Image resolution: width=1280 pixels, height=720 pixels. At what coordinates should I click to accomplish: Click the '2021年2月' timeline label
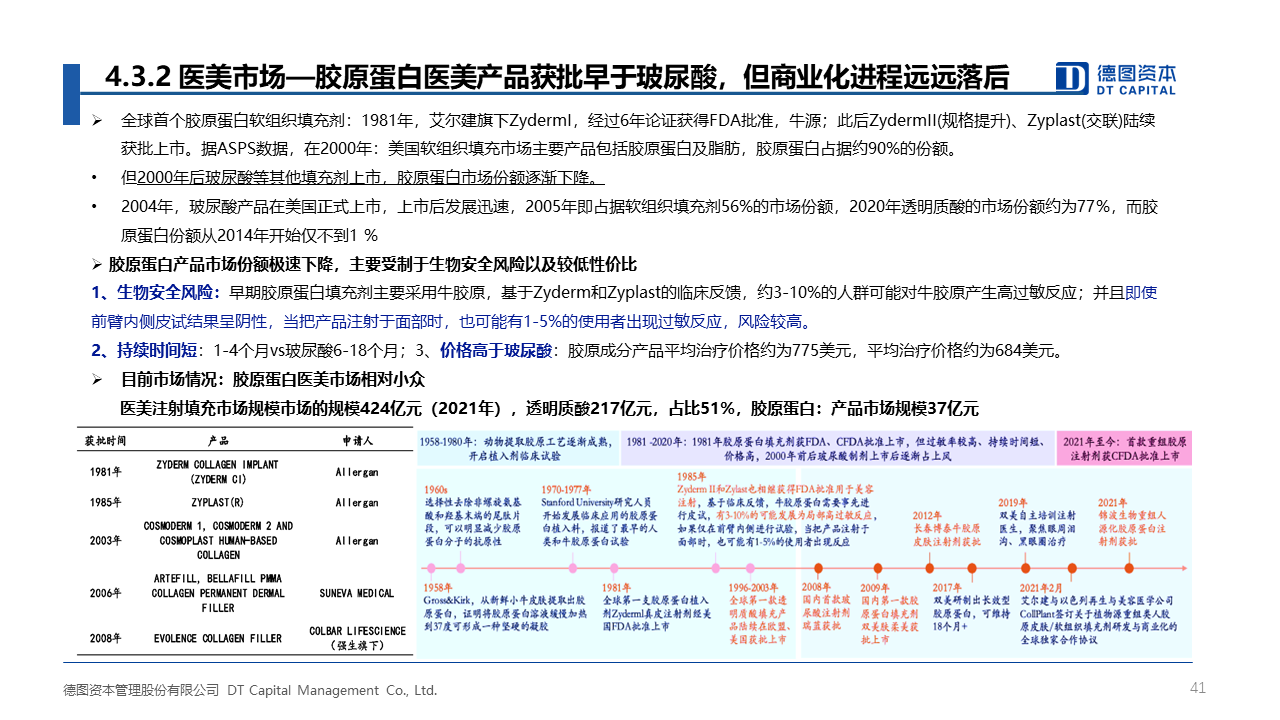point(1042,588)
